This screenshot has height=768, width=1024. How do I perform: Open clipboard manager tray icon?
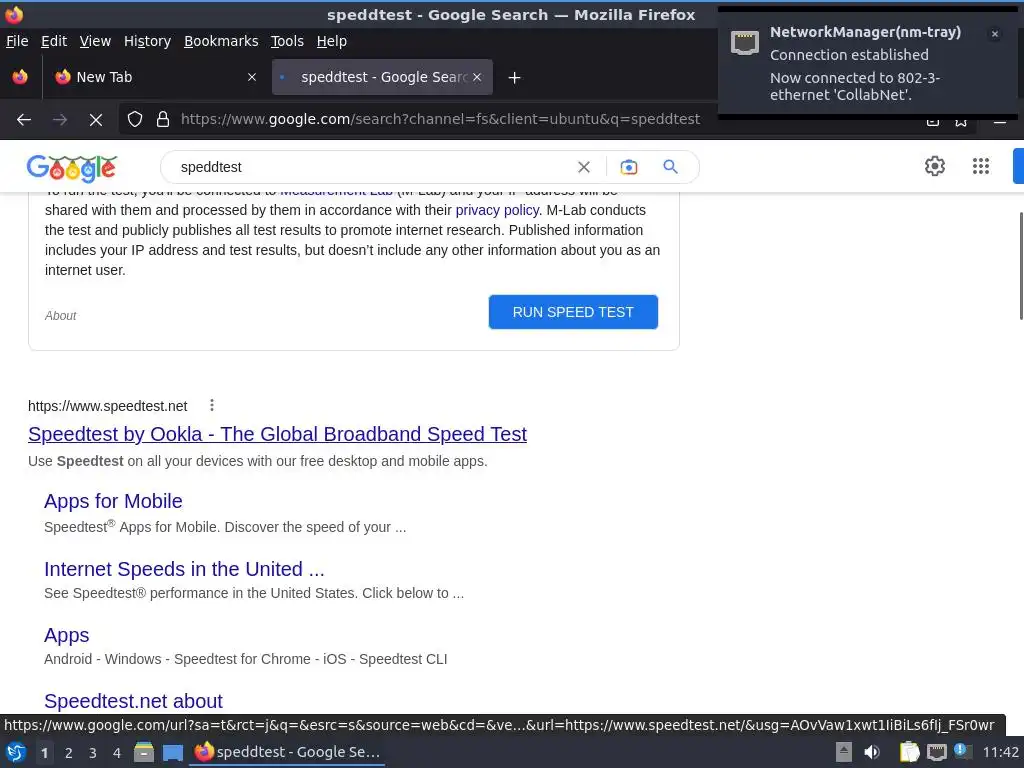pos(909,752)
